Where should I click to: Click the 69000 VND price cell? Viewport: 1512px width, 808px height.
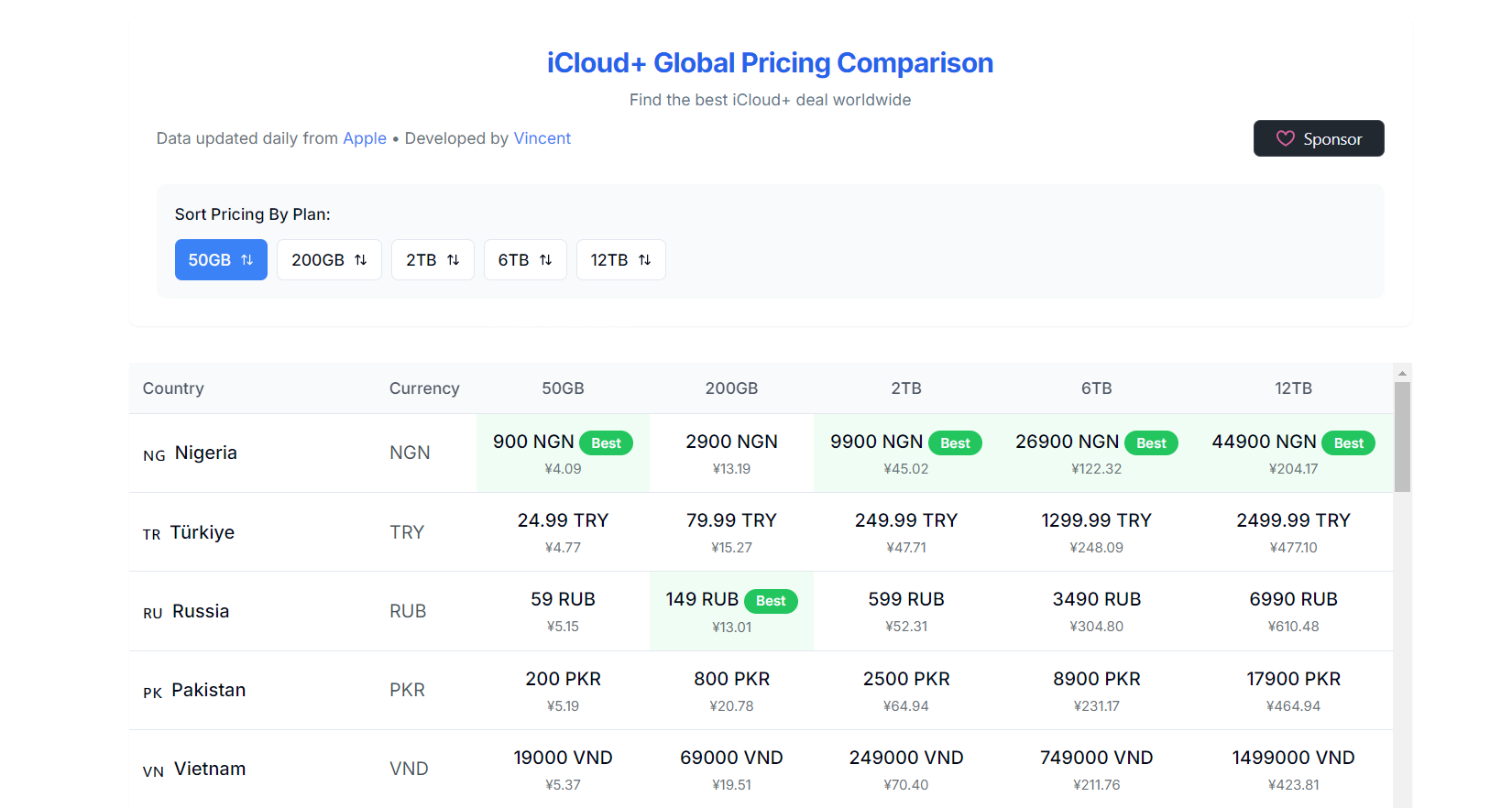[731, 770]
